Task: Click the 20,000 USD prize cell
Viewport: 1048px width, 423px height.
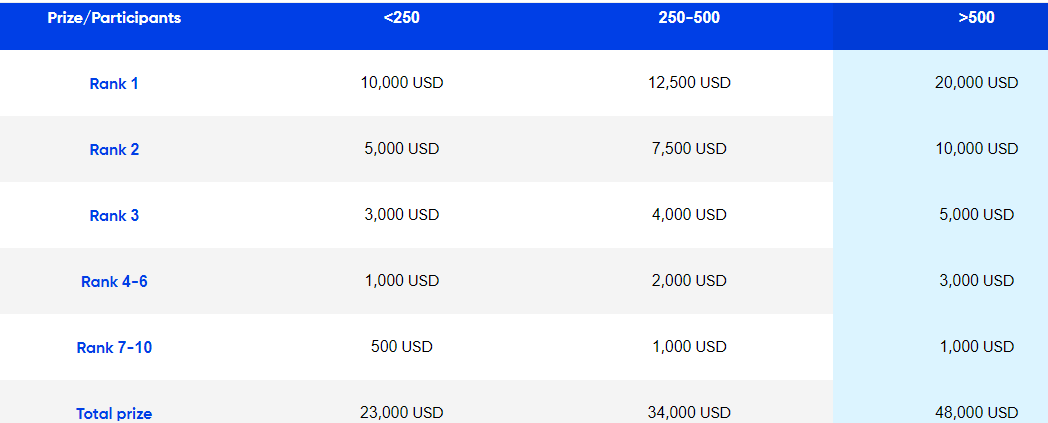Action: tap(976, 83)
